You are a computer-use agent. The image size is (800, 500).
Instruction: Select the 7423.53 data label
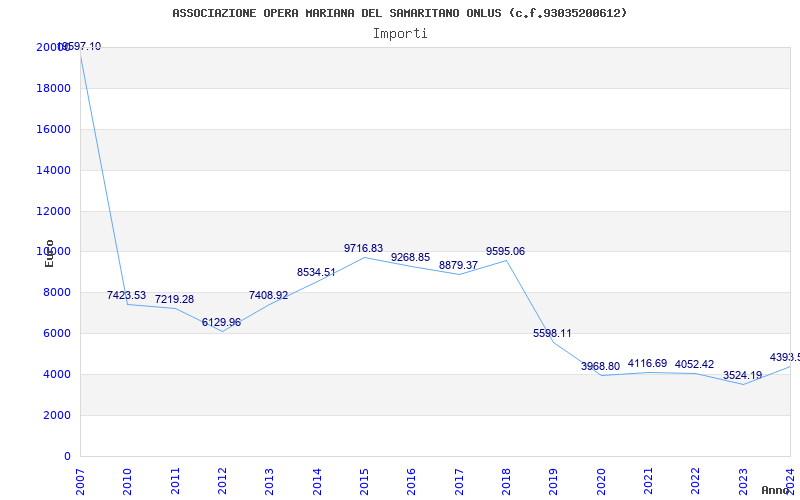(127, 295)
